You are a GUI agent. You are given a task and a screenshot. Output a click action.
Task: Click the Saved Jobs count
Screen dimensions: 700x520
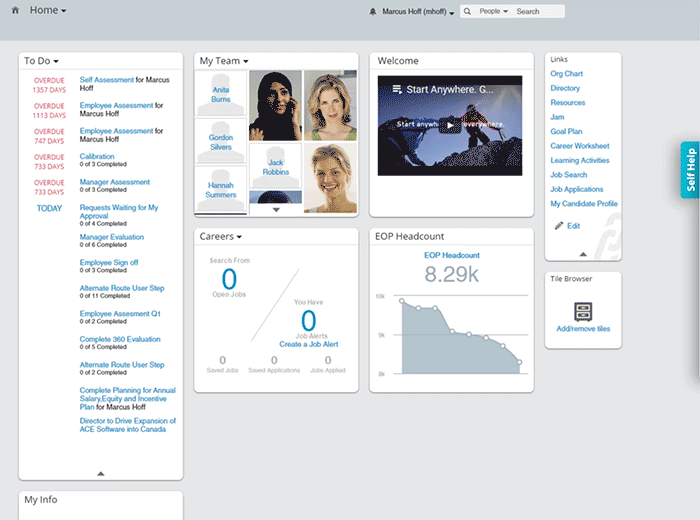coord(222,360)
